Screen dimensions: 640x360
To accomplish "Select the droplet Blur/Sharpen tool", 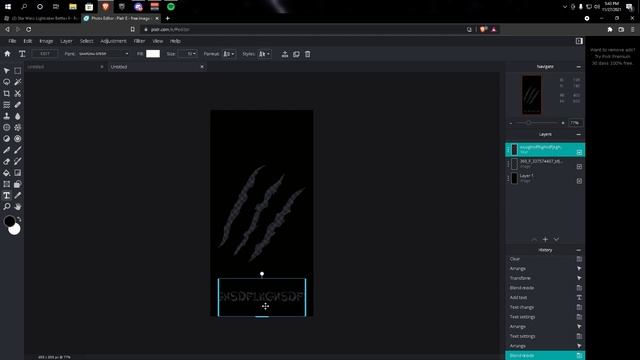I will pyautogui.click(x=18, y=116).
